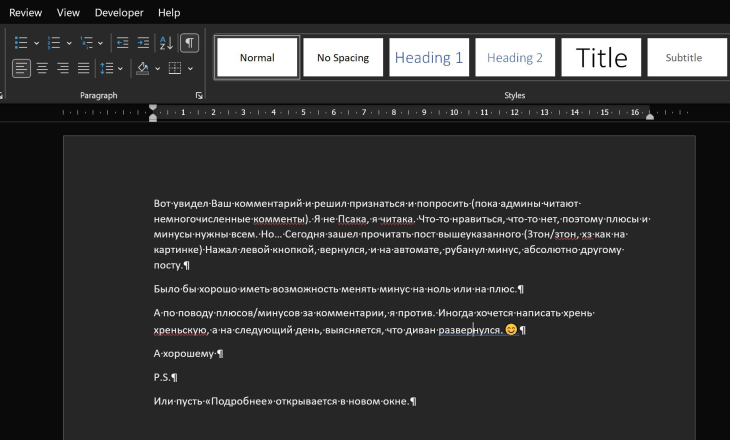
Task: Click the smiley emoji in the text
Action: coord(511,330)
